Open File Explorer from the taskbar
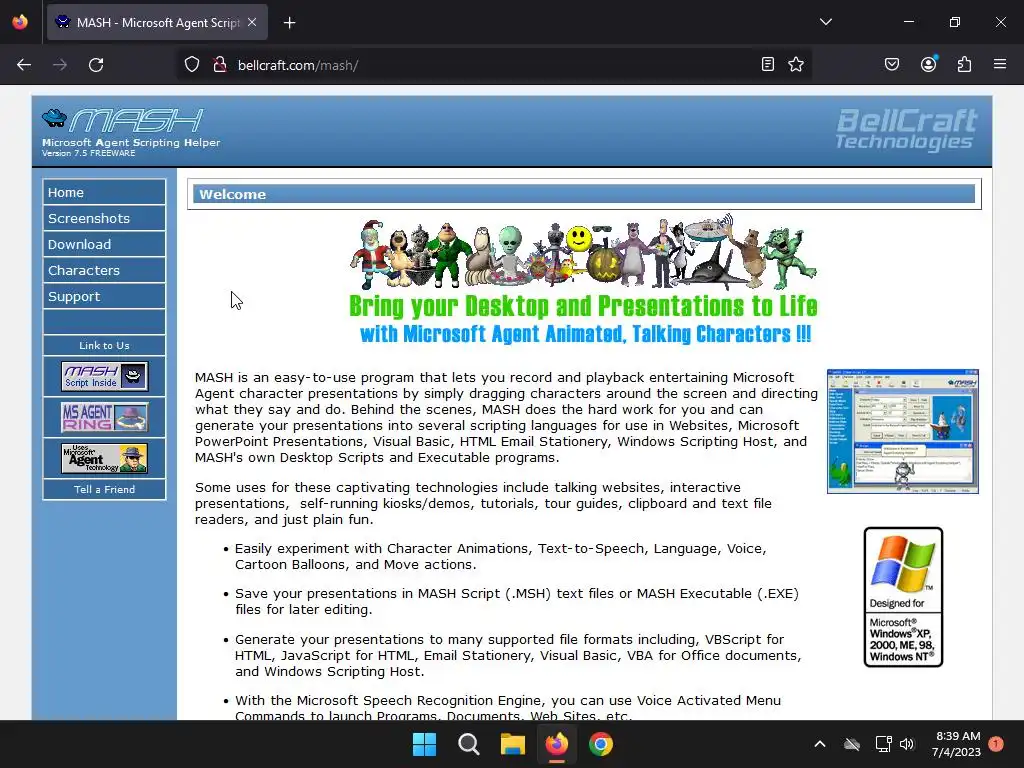Viewport: 1024px width, 768px height. tap(513, 744)
